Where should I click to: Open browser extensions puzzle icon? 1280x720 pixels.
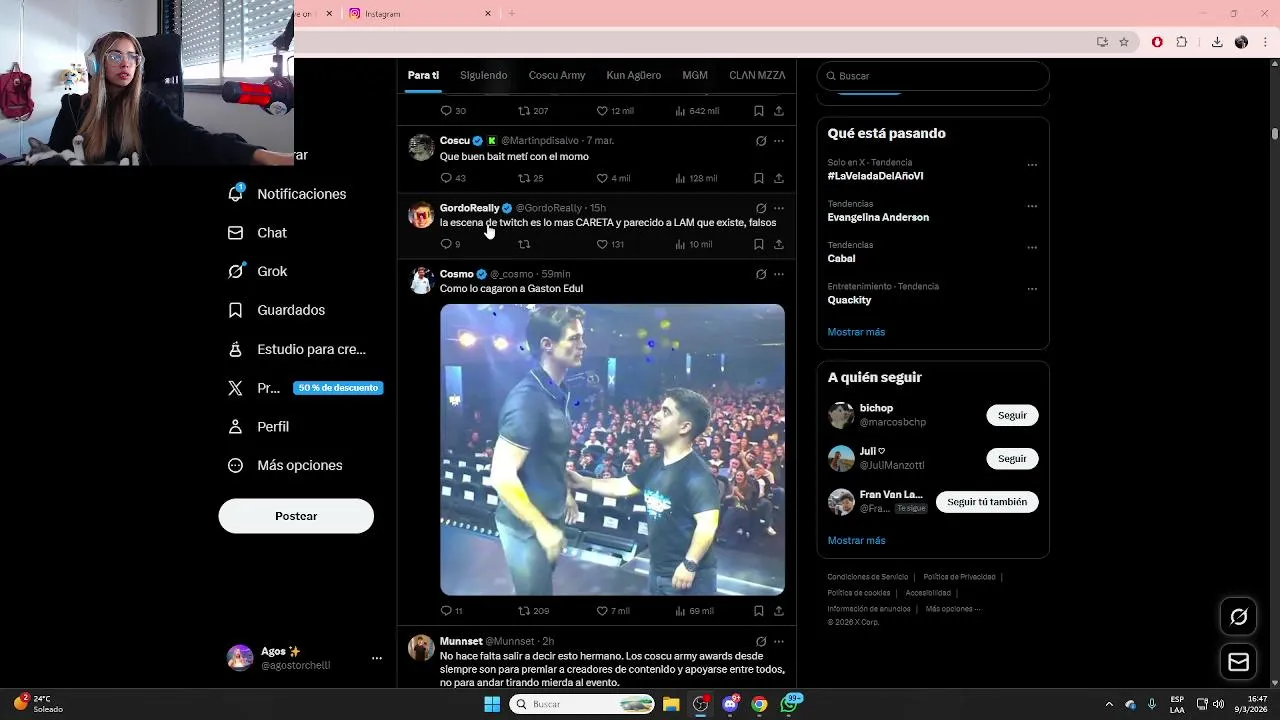coord(1182,42)
